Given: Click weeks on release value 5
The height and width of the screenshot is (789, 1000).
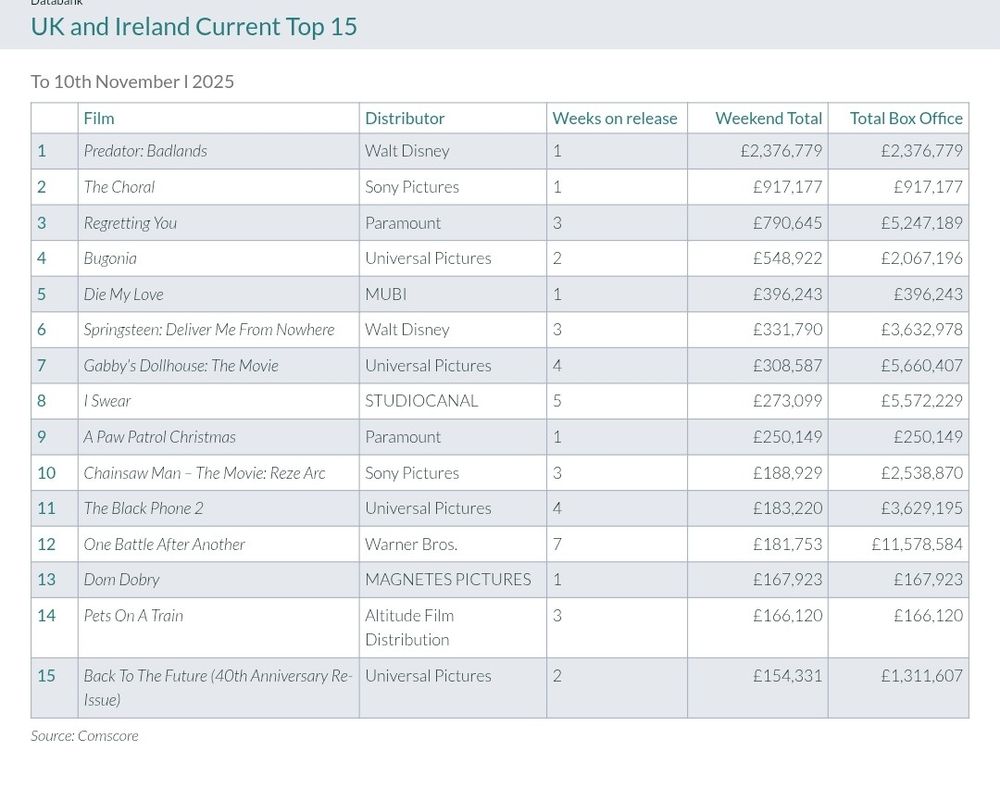Looking at the screenshot, I should tap(557, 401).
